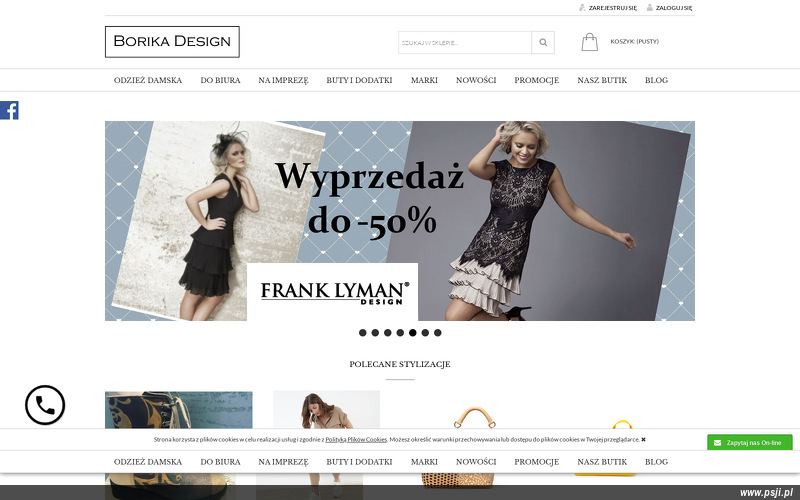Open 'Odzież damska' in sticky bottom menu
The image size is (800, 500).
pos(148,462)
